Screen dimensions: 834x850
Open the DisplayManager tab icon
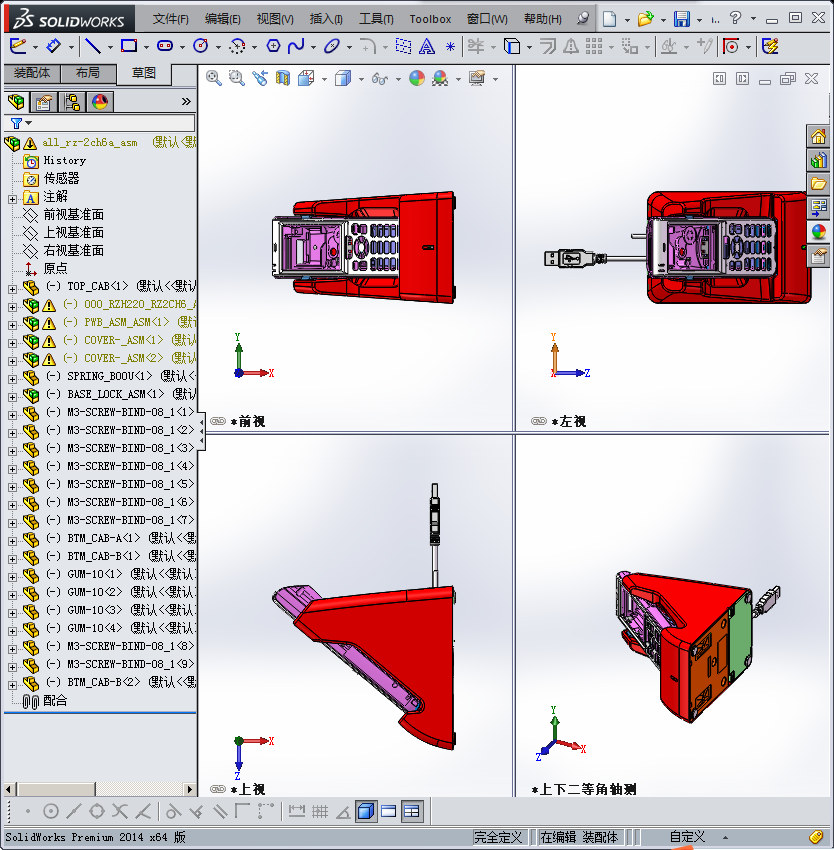tap(100, 102)
